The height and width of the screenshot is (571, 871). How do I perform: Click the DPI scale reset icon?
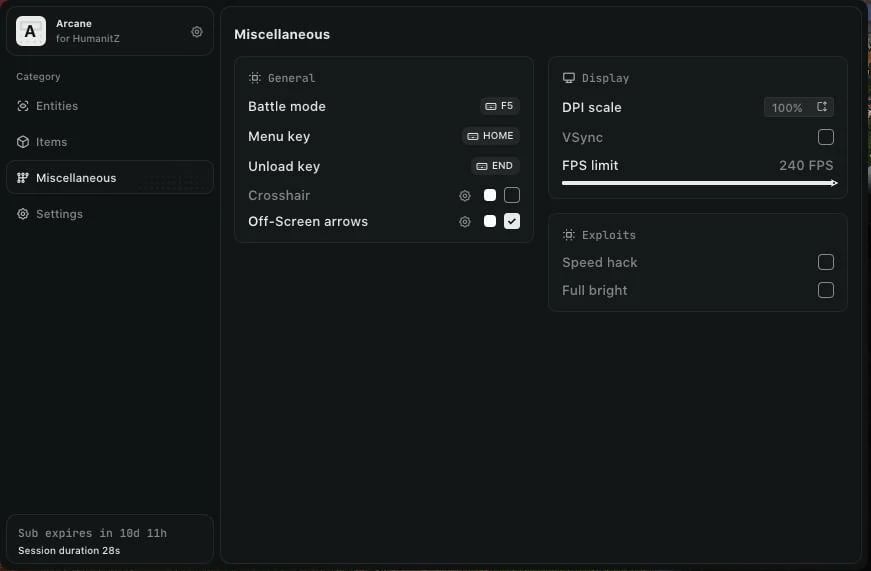pyautogui.click(x=822, y=107)
